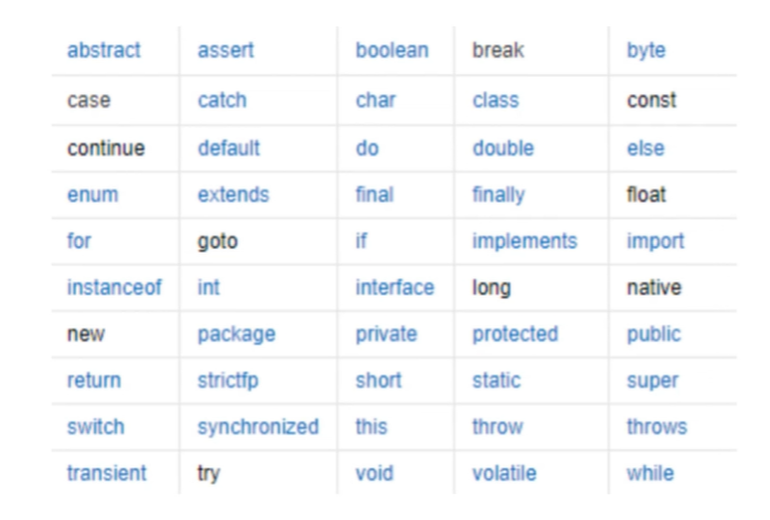This screenshot has width=770, height=520.
Task: Open the 'finally' keyword link
Action: [498, 195]
